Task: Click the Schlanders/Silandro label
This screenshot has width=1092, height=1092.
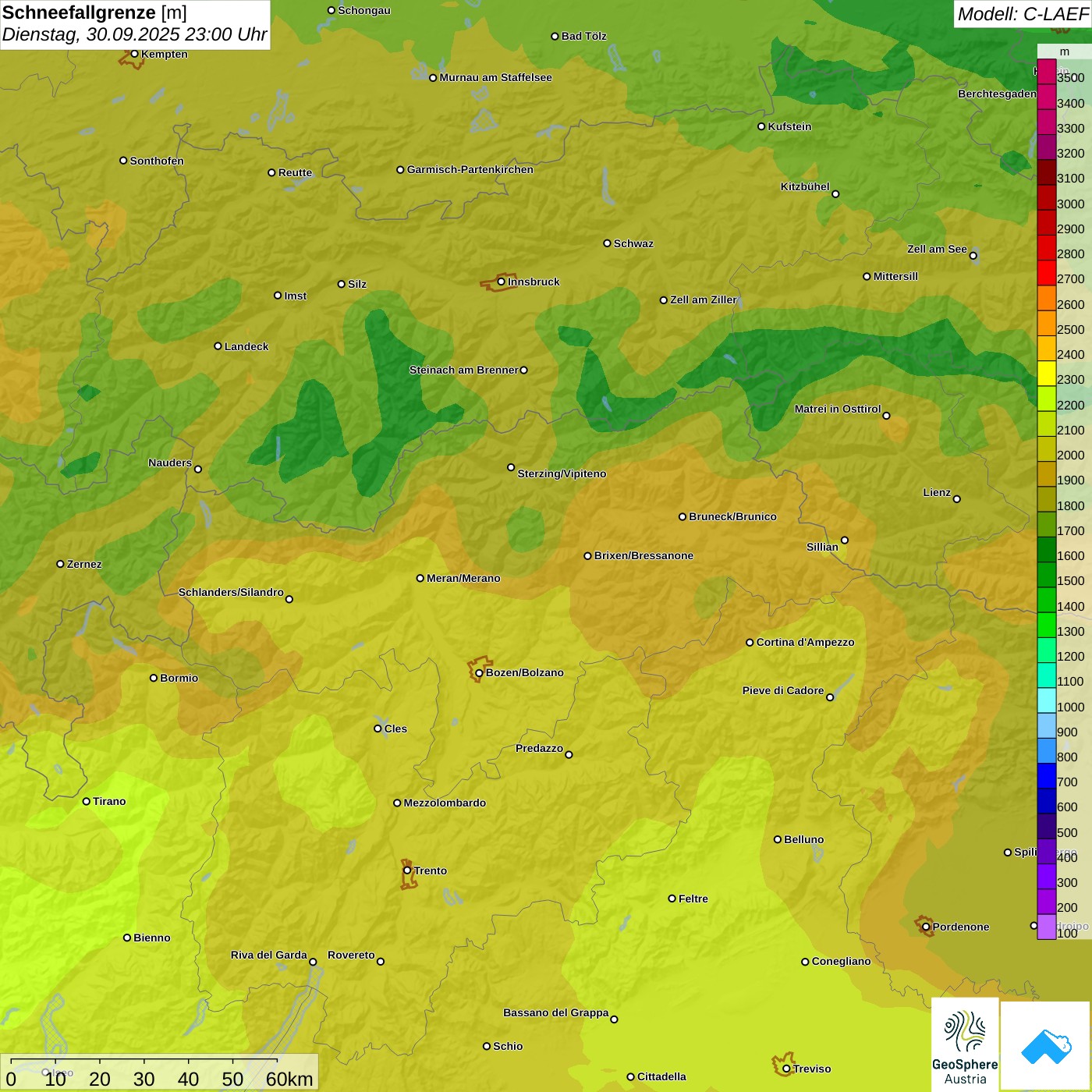Action: [231, 592]
